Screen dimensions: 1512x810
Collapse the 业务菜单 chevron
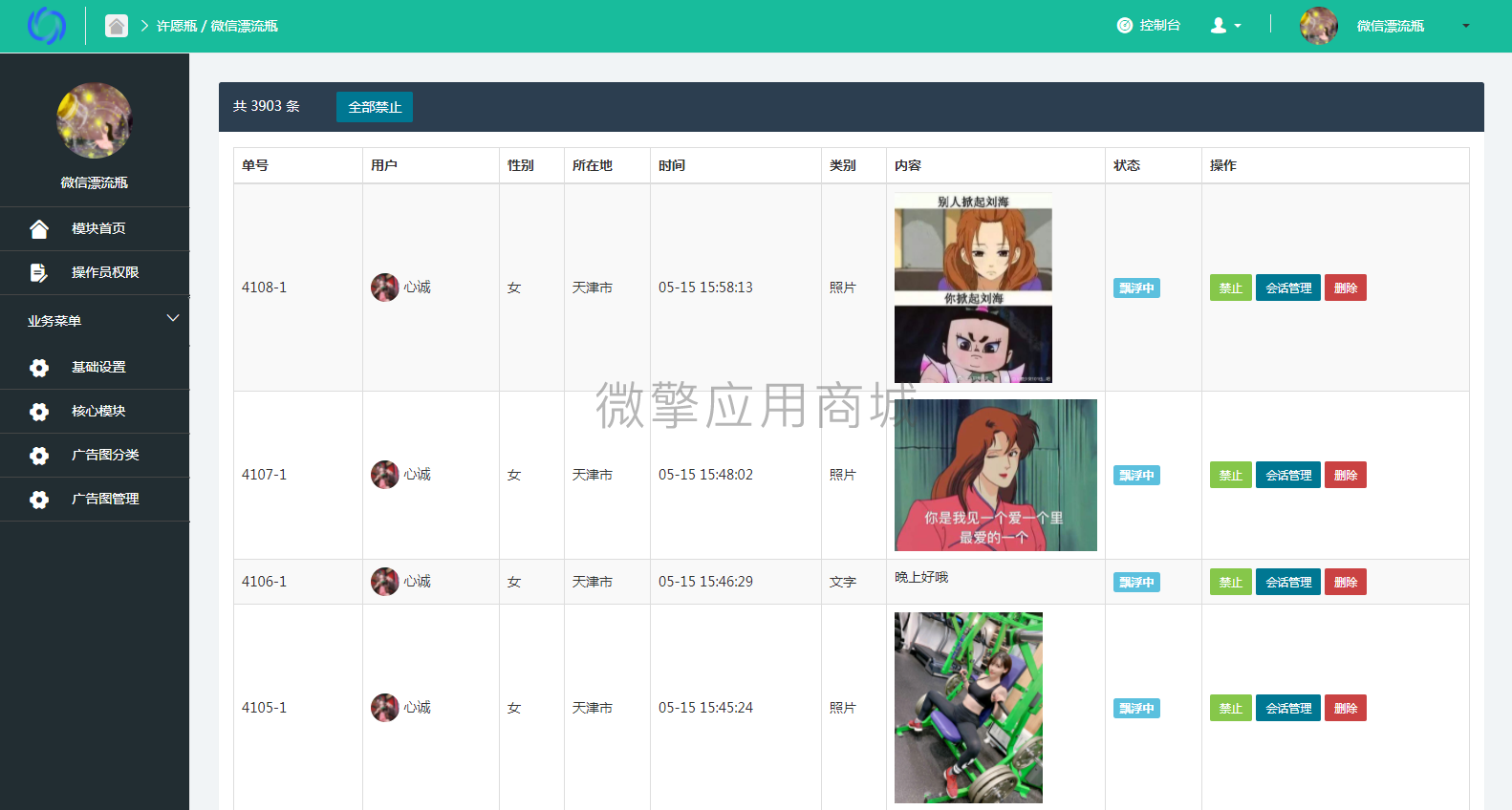[173, 318]
